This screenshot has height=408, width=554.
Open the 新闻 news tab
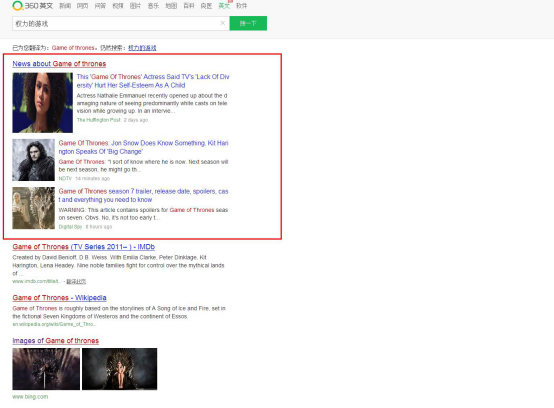click(x=65, y=6)
